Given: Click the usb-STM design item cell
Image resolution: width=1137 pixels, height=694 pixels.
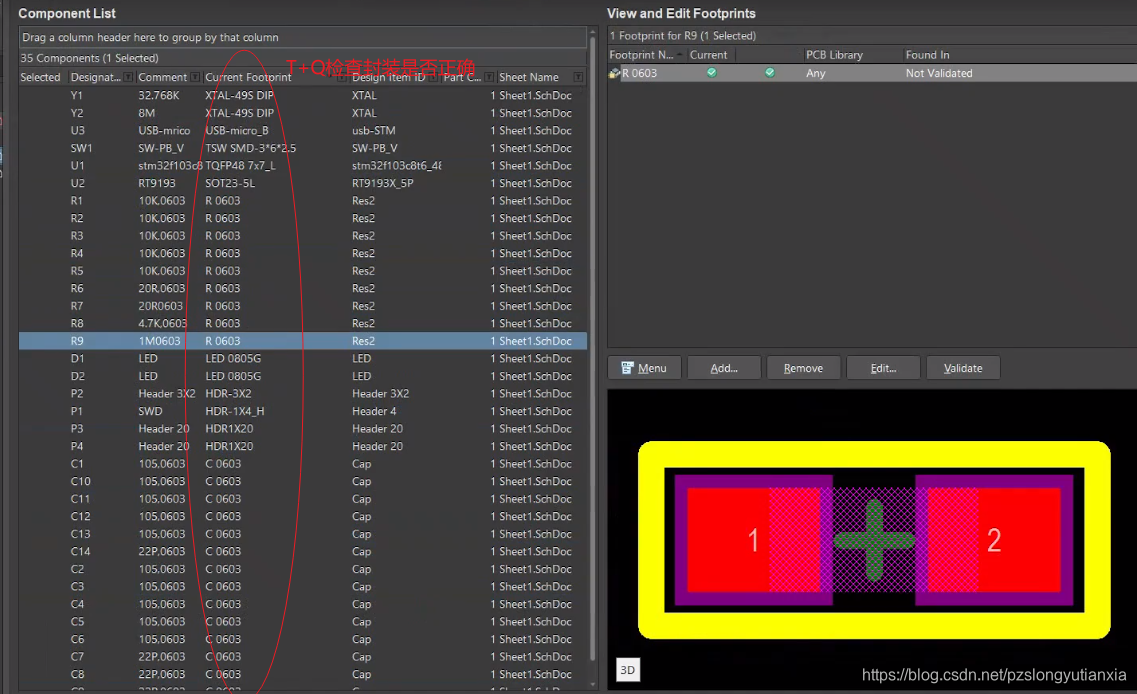Looking at the screenshot, I should pyautogui.click(x=373, y=131).
